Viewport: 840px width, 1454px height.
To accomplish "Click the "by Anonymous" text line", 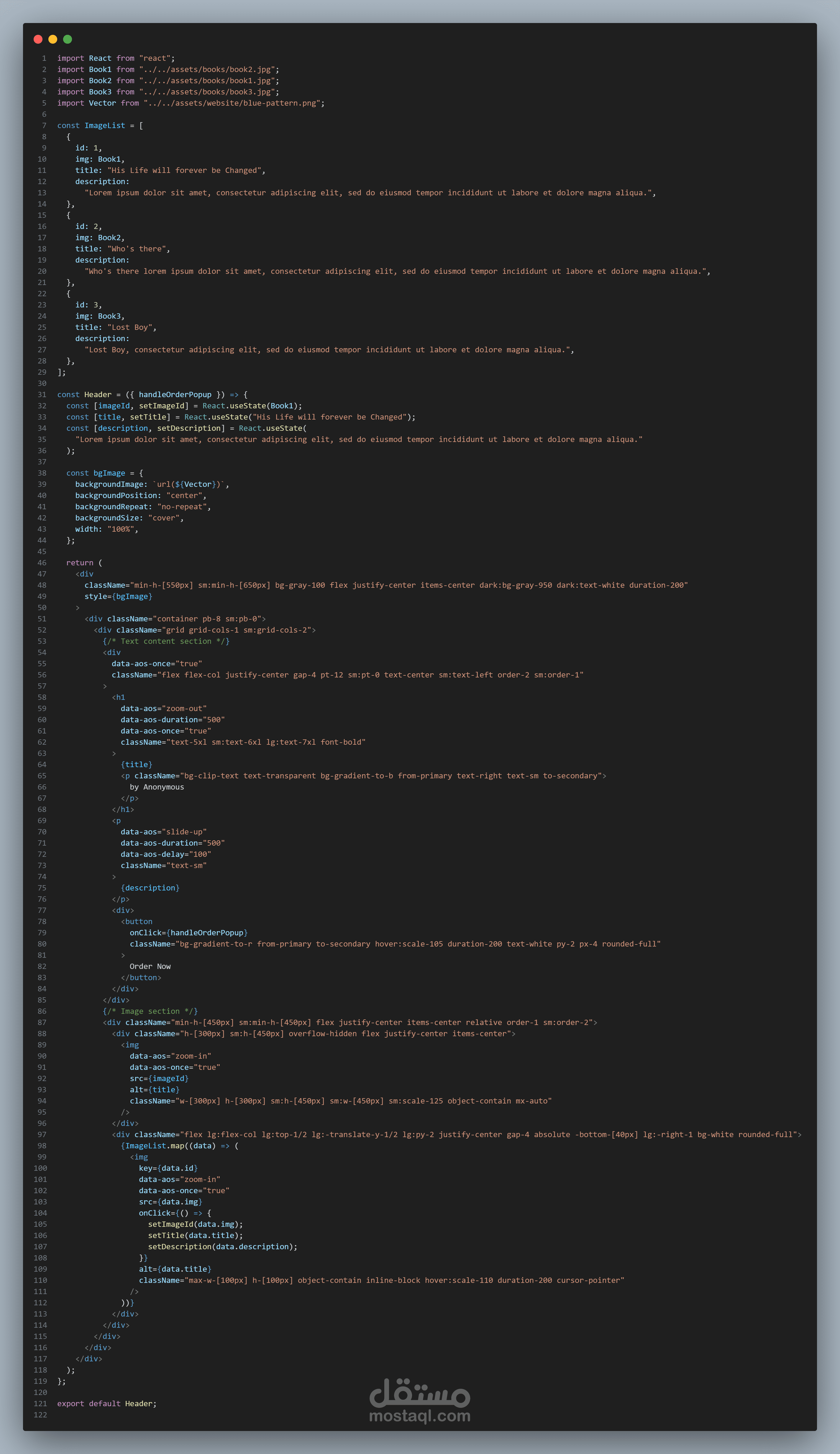I will click(157, 787).
